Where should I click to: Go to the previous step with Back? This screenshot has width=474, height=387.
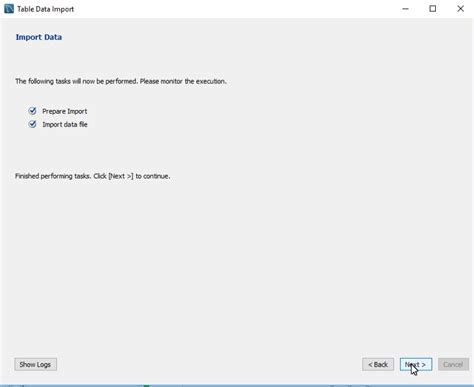coord(378,364)
